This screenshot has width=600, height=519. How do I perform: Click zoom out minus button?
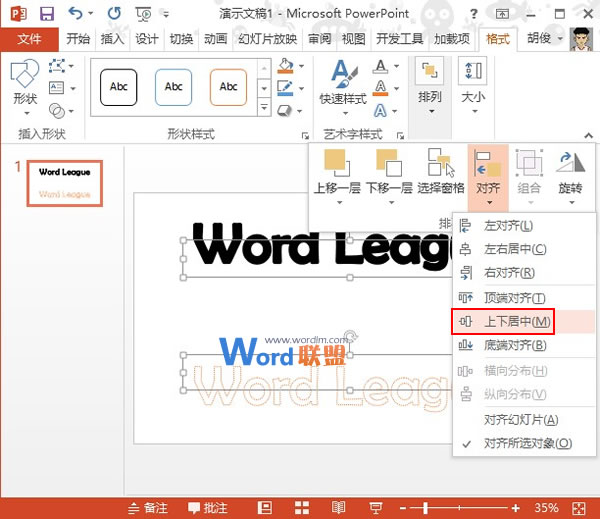[x=403, y=508]
